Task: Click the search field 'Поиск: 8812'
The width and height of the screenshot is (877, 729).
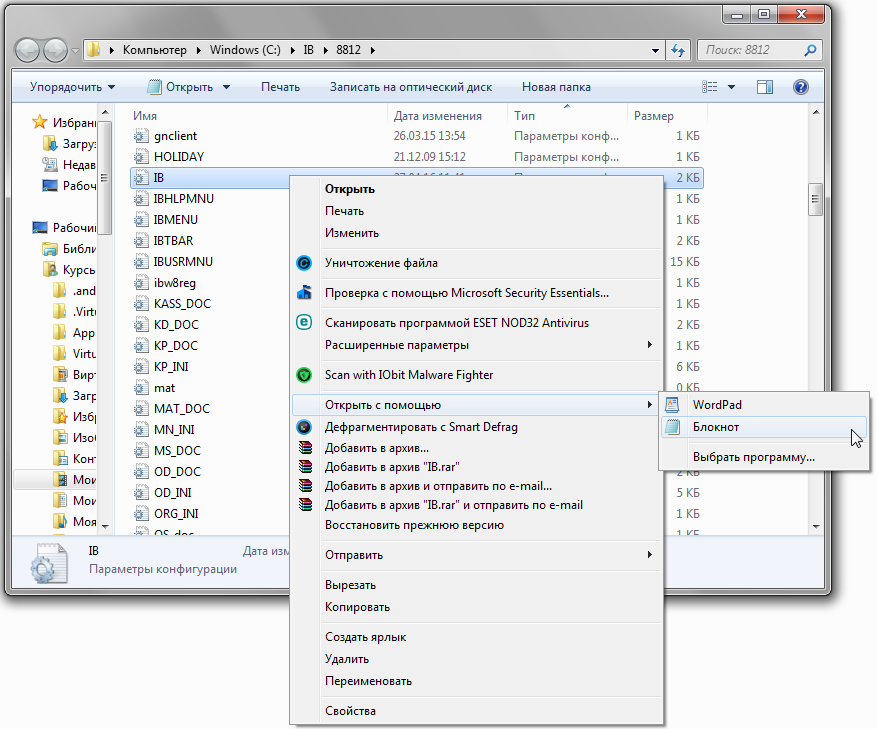Action: pyautogui.click(x=750, y=49)
